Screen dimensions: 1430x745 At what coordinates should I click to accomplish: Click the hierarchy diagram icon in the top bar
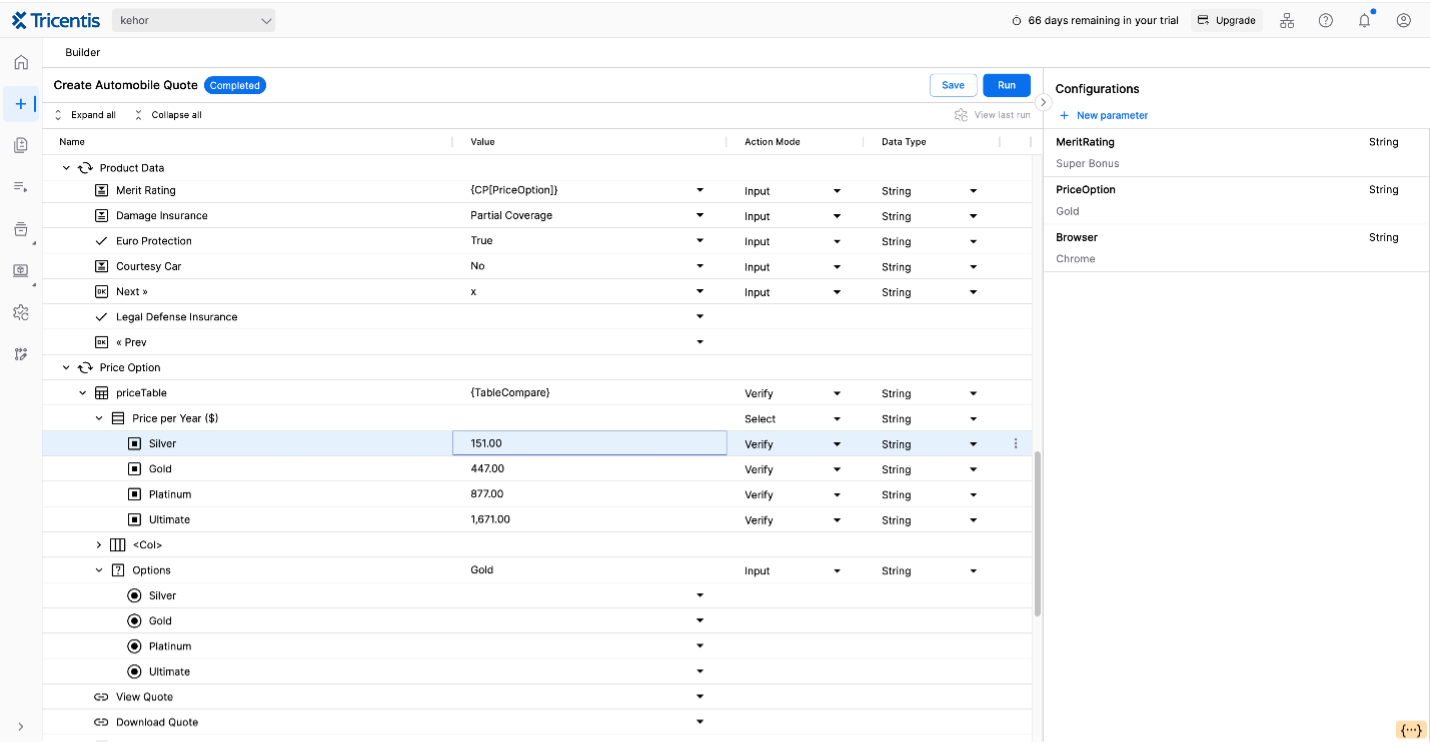point(1287,20)
